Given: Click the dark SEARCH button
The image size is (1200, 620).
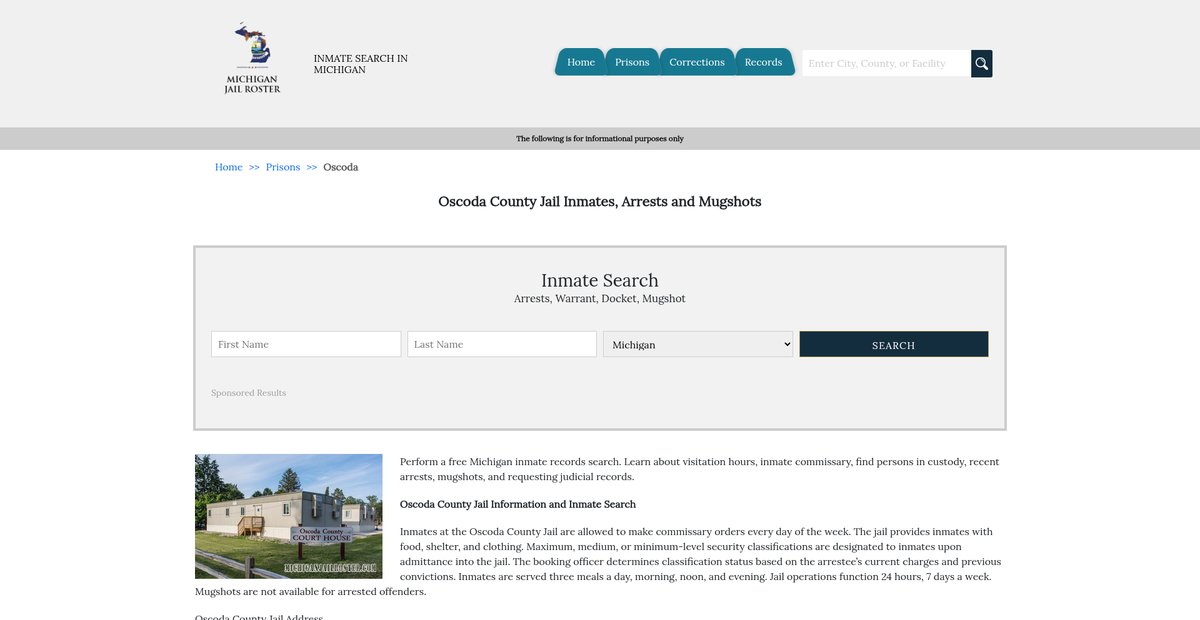Looking at the screenshot, I should 894,344.
